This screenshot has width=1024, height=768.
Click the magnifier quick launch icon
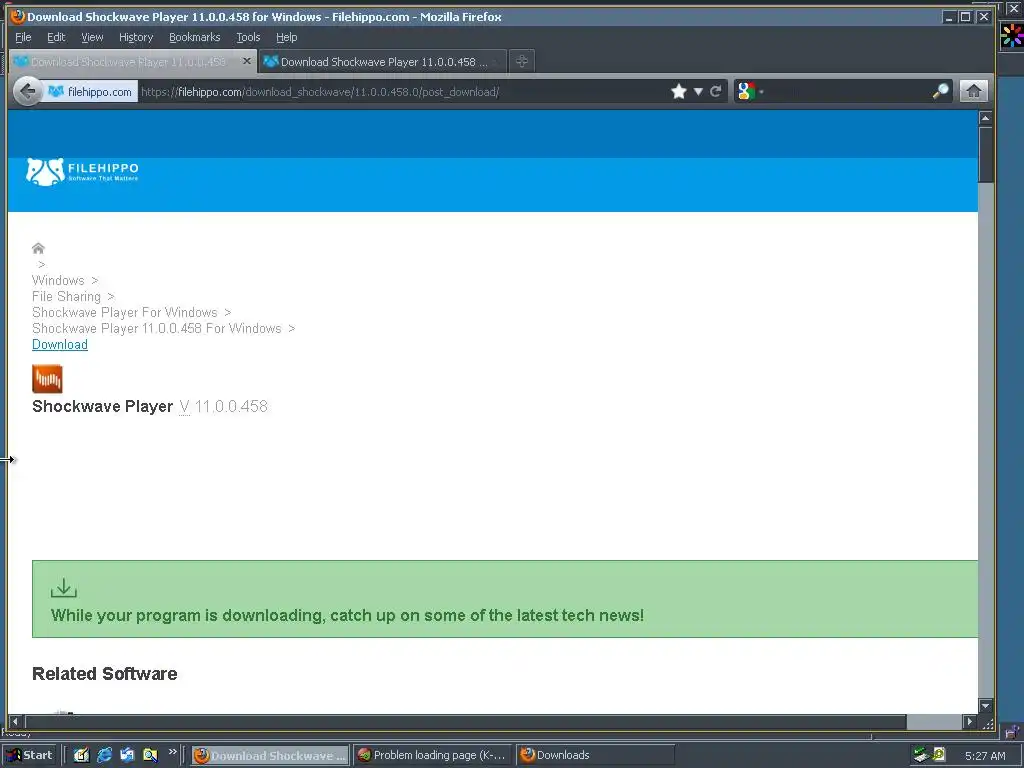coord(150,755)
